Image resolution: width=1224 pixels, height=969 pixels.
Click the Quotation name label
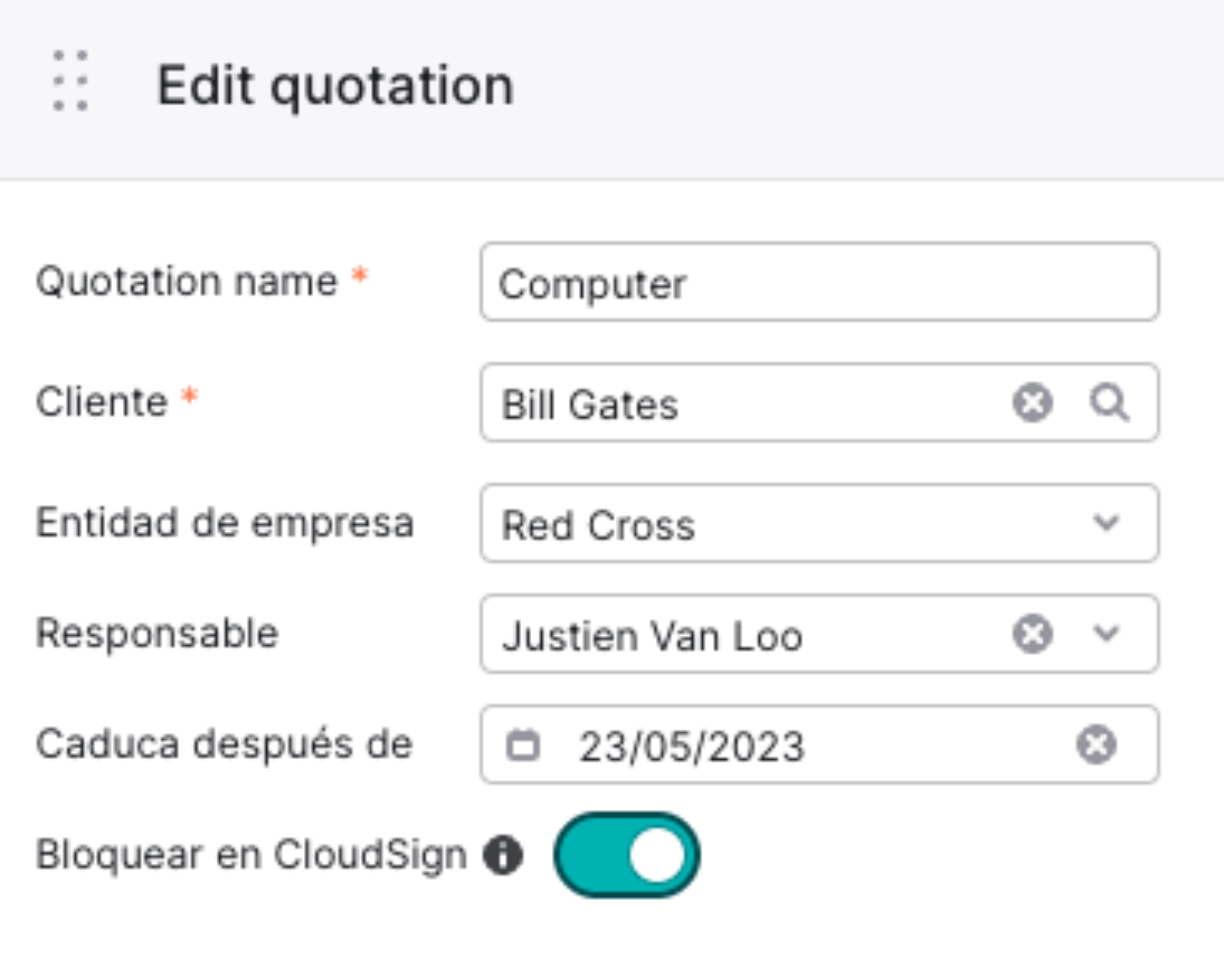187,282
